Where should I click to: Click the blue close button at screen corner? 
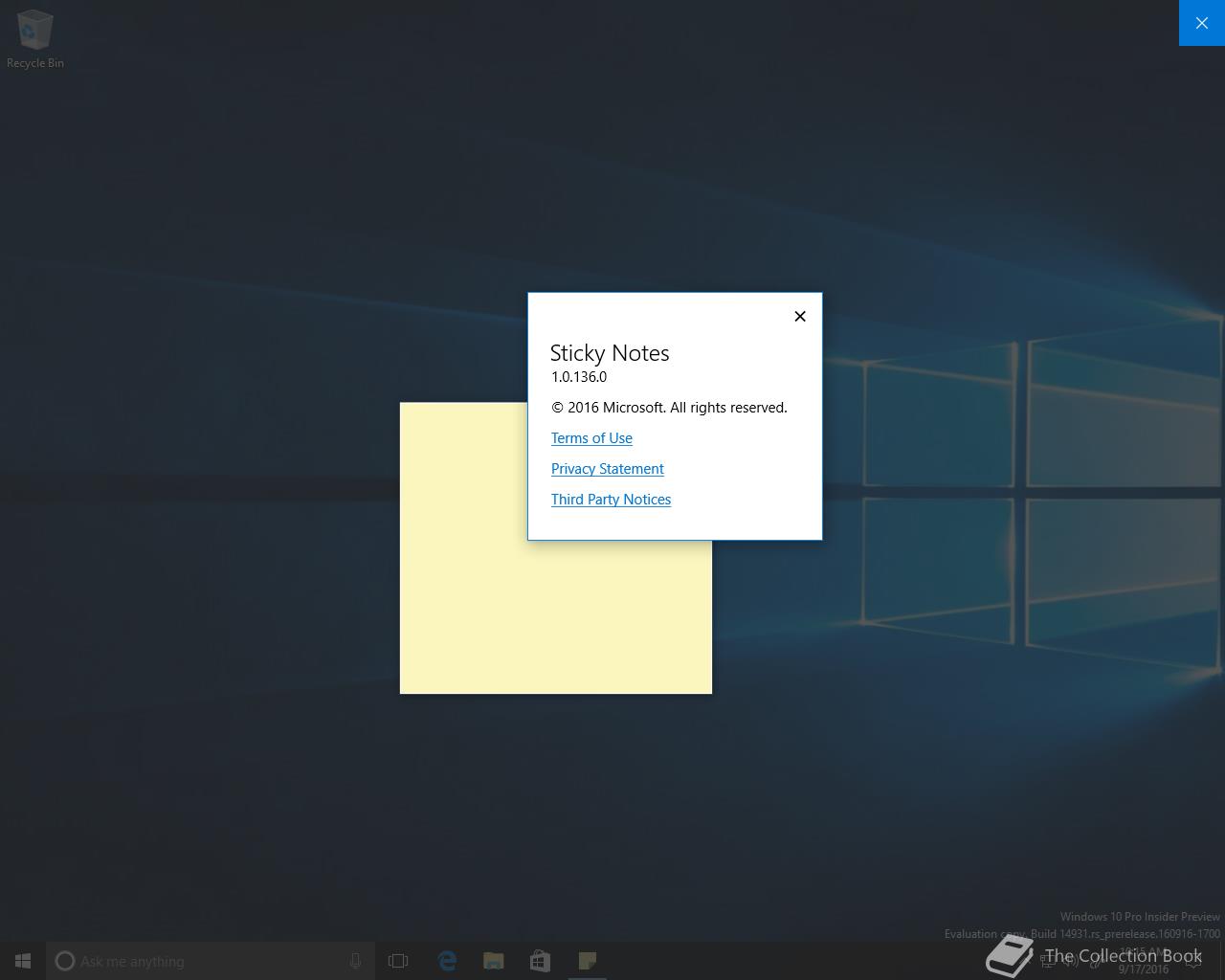(1202, 23)
